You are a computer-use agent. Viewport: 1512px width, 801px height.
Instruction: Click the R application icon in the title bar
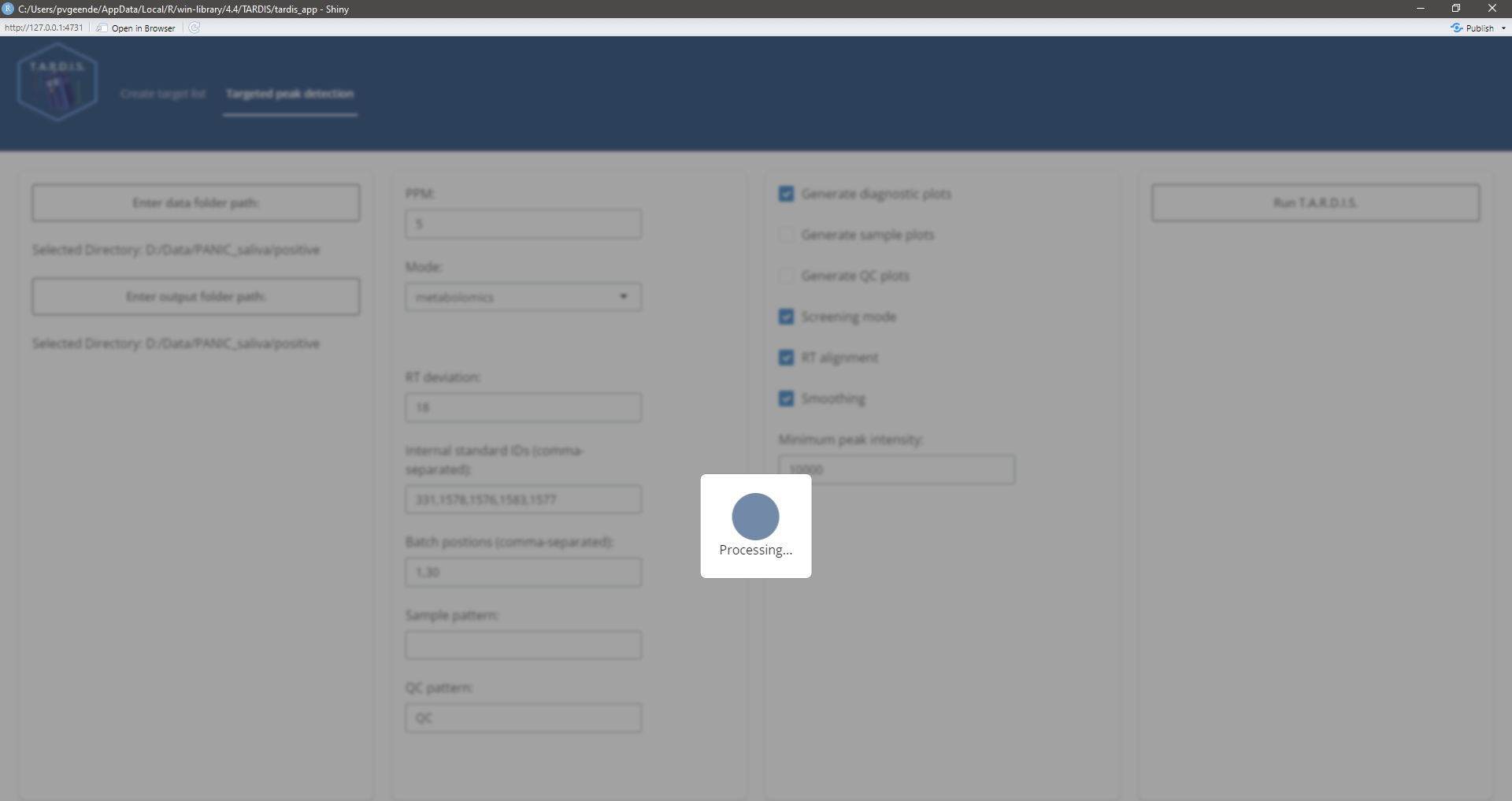click(8, 9)
